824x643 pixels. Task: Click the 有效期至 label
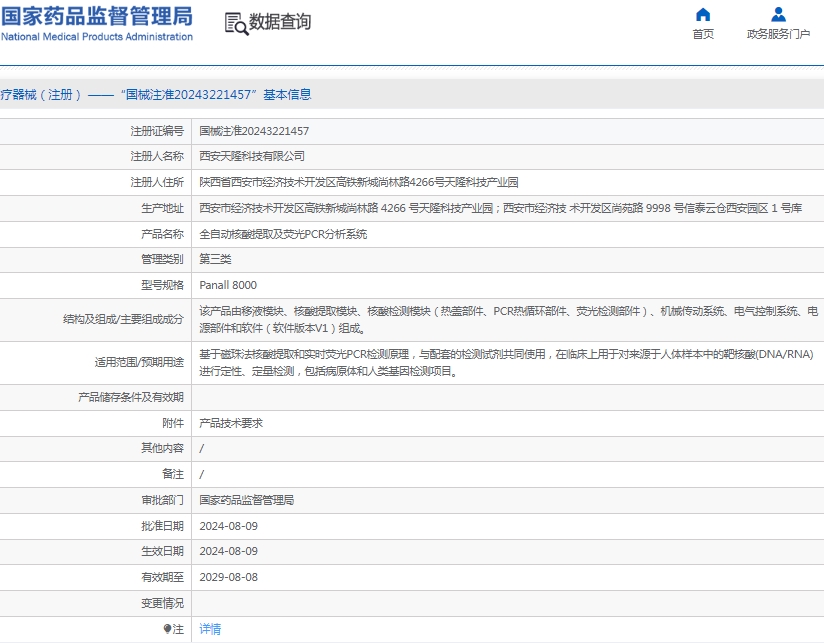pyautogui.click(x=162, y=577)
